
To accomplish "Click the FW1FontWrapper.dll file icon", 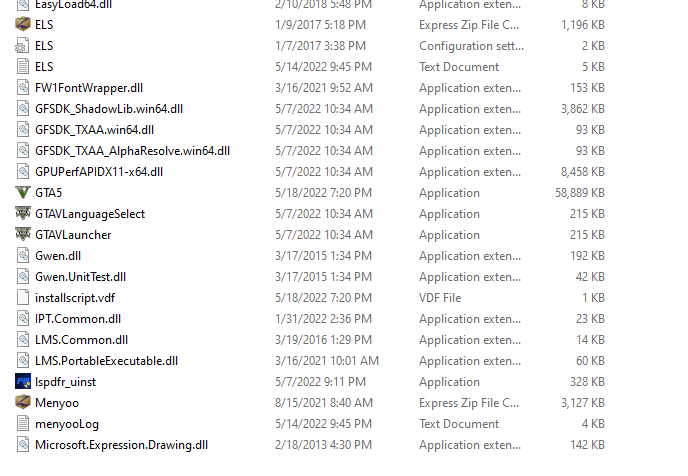I will point(23,88).
